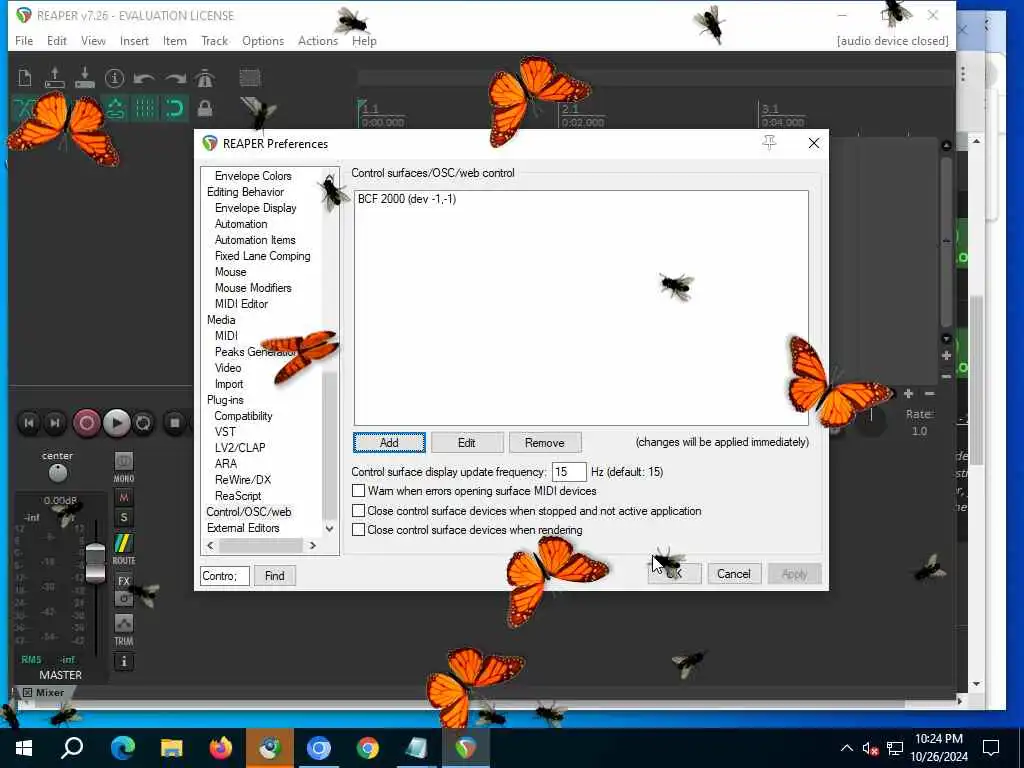Open the Options menu
This screenshot has height=768, width=1024.
[x=263, y=40]
